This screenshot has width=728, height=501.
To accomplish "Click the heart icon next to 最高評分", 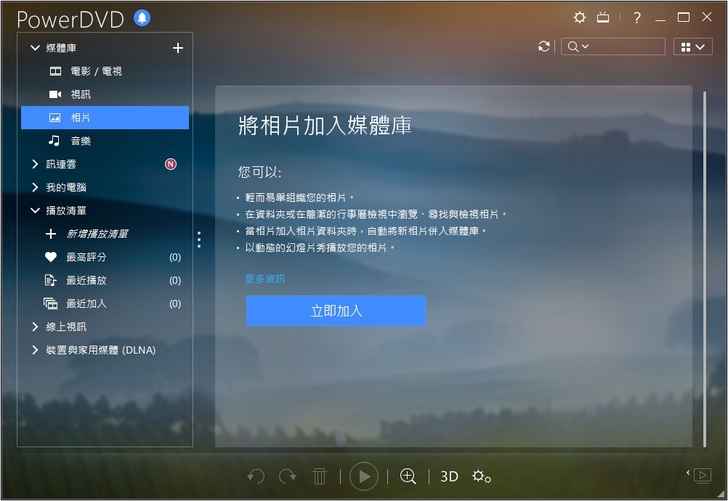I will point(51,257).
